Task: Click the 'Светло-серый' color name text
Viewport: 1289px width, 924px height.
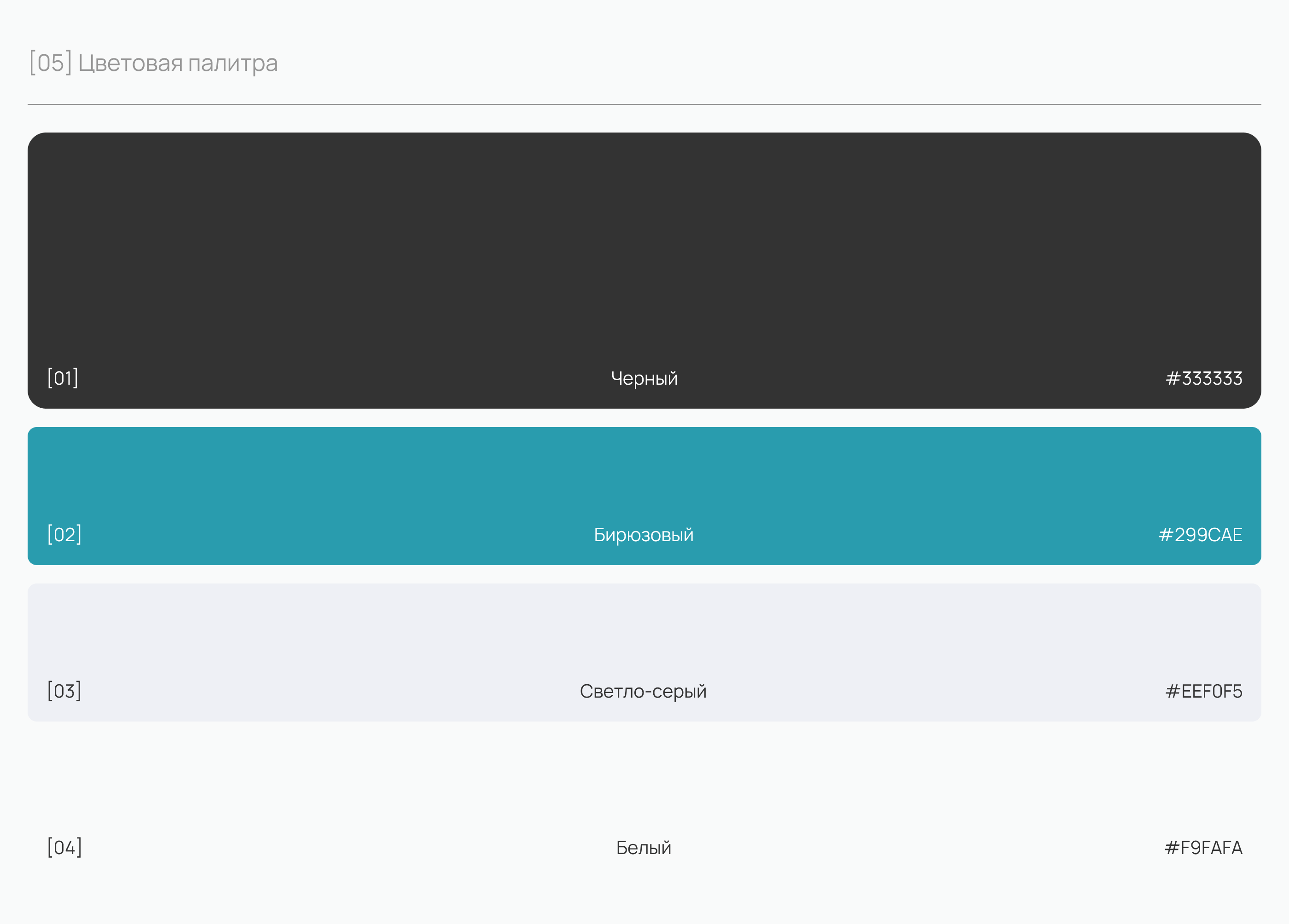Action: (643, 691)
